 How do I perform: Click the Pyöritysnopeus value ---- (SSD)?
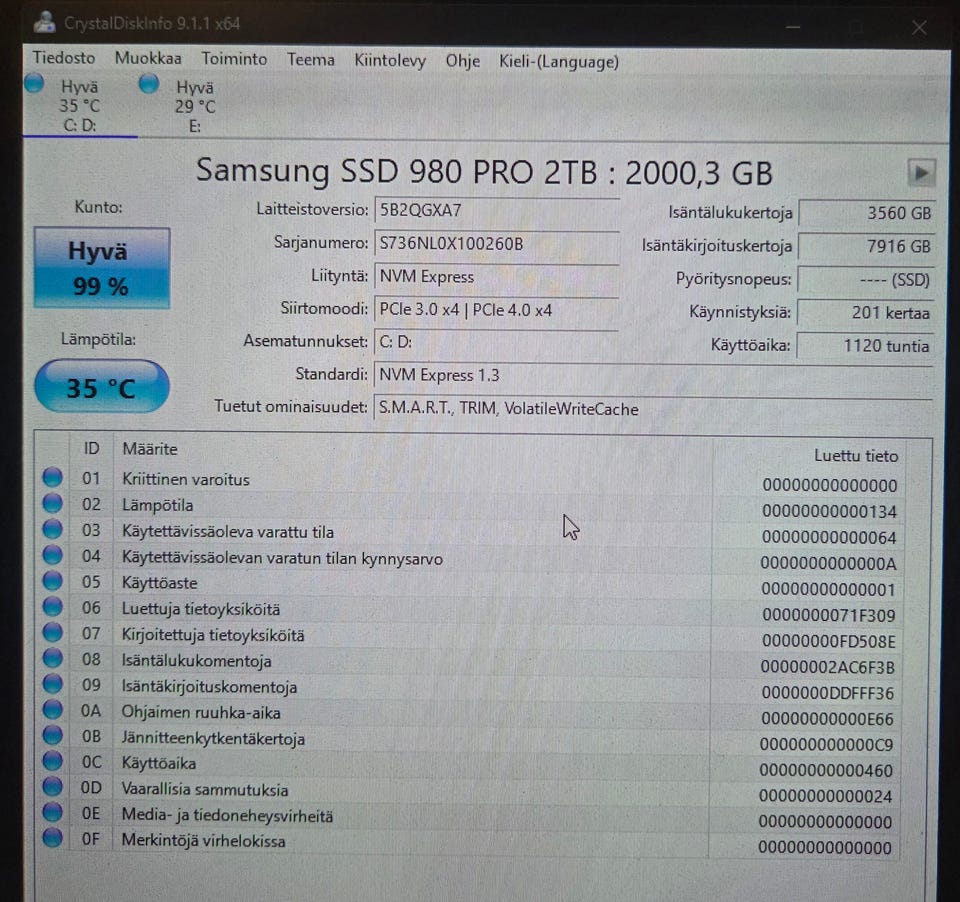[x=866, y=280]
